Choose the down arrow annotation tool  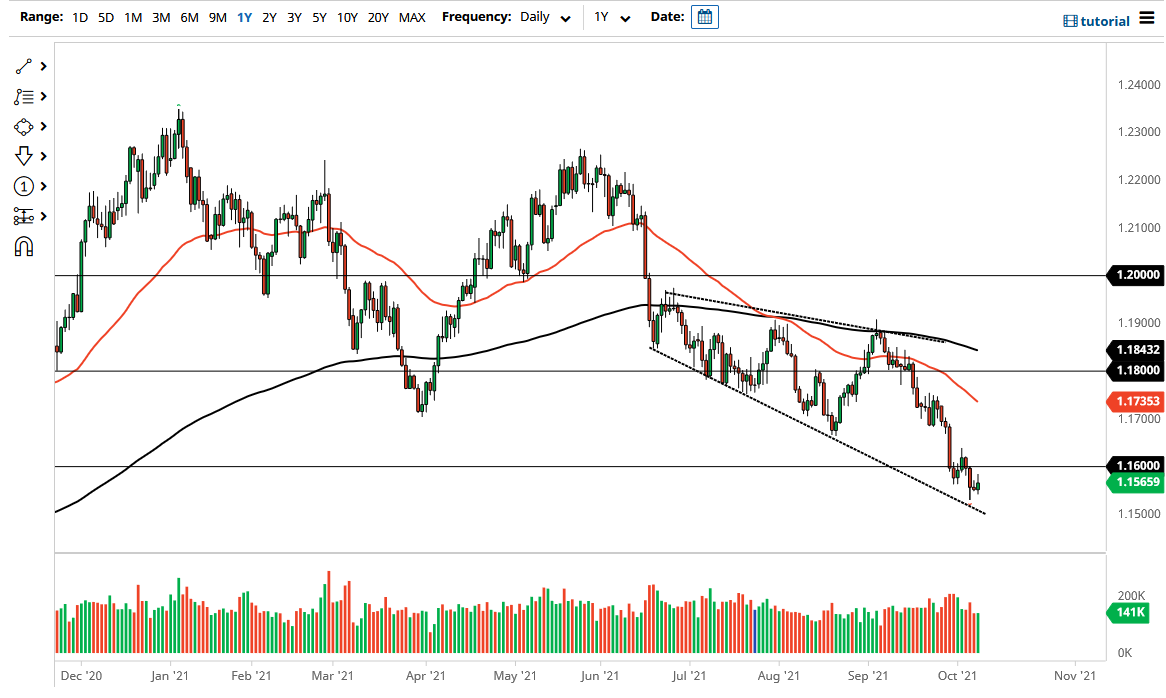coord(23,156)
